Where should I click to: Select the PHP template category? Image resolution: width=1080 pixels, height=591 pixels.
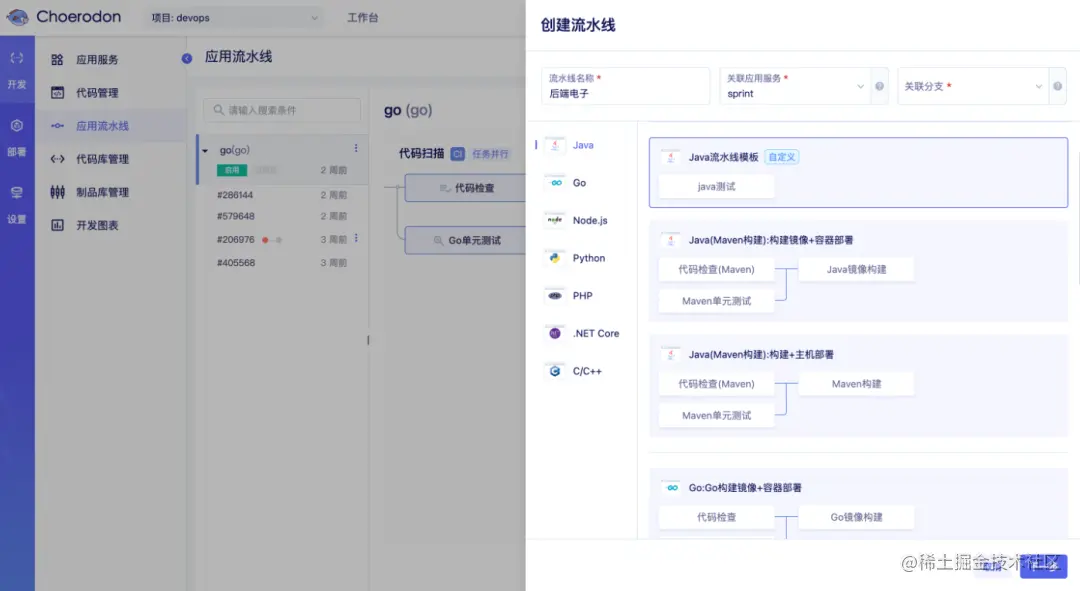pyautogui.click(x=578, y=295)
